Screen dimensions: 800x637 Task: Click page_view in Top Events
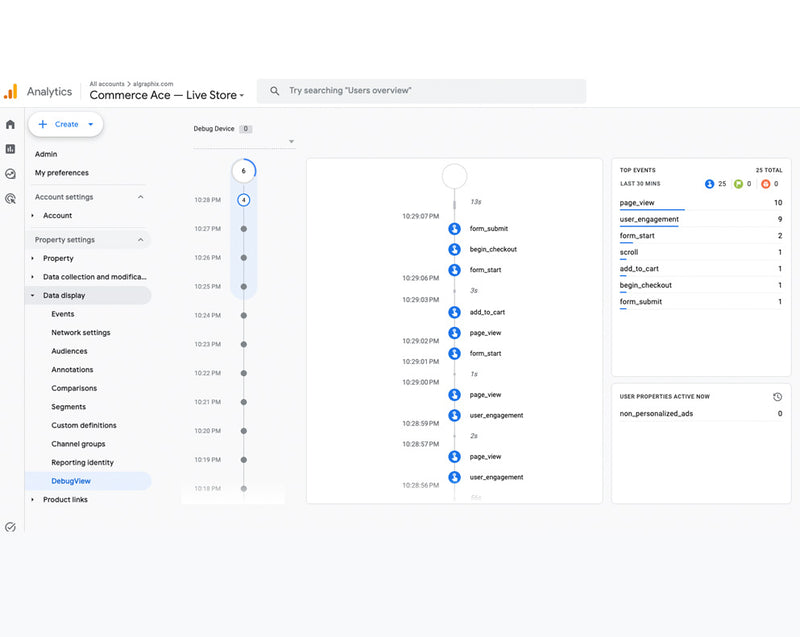pyautogui.click(x=637, y=203)
